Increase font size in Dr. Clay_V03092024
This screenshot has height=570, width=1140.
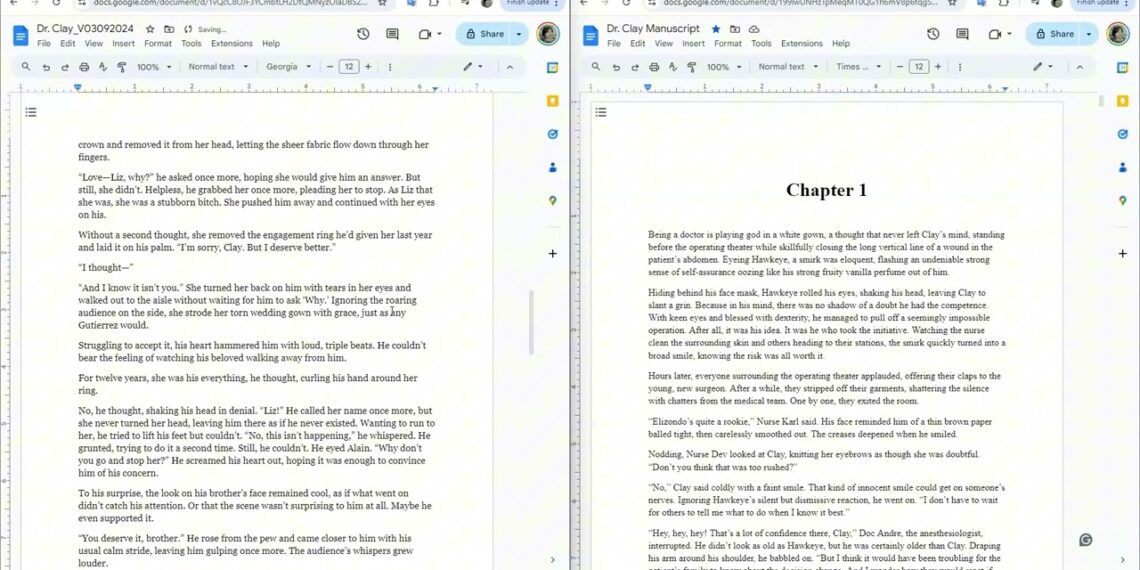pos(368,67)
